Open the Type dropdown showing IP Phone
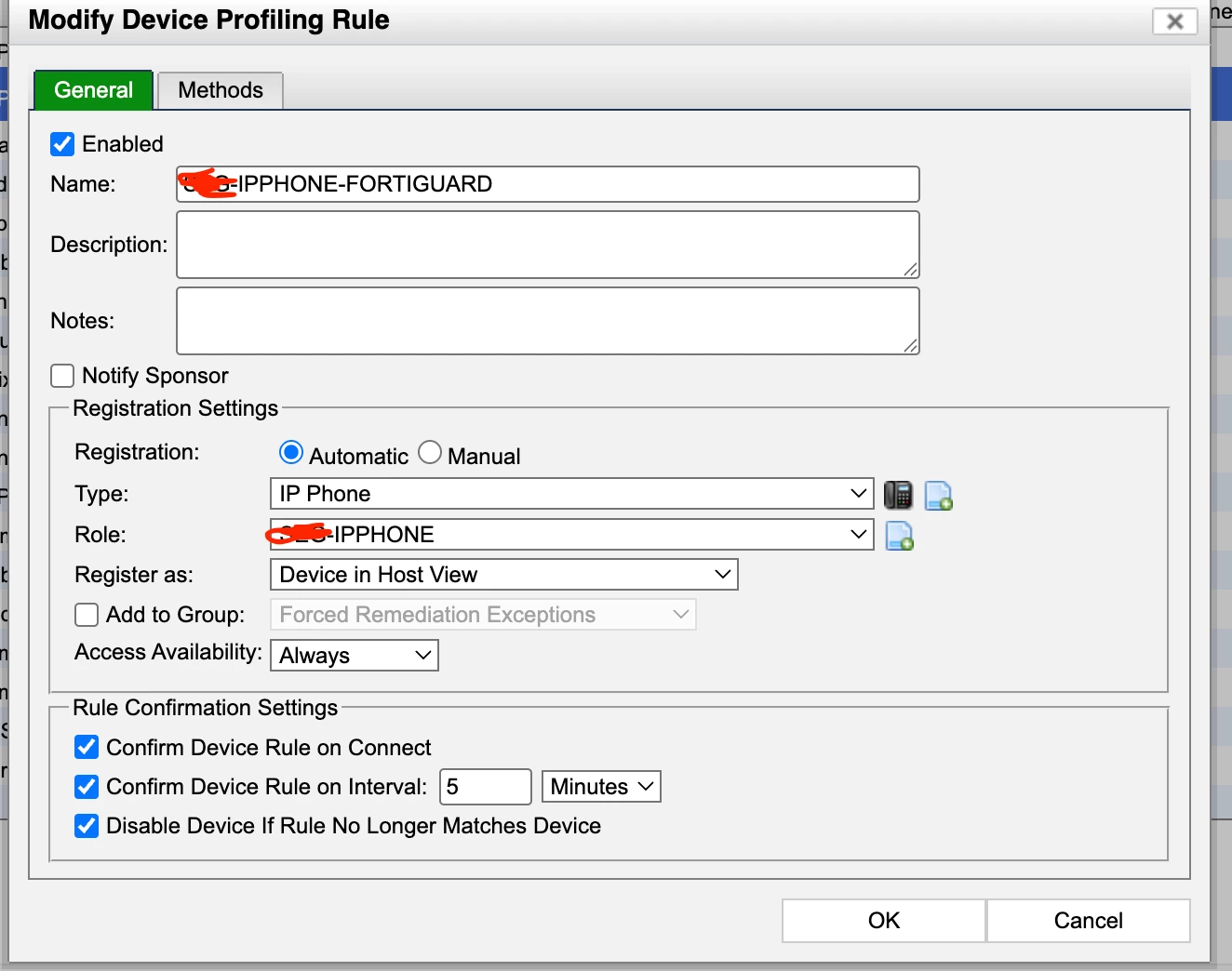This screenshot has width=1232, height=971. [x=571, y=494]
